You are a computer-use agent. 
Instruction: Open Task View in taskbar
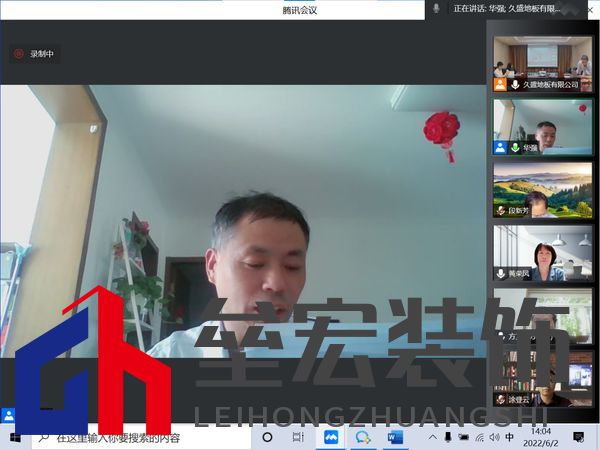pos(298,438)
